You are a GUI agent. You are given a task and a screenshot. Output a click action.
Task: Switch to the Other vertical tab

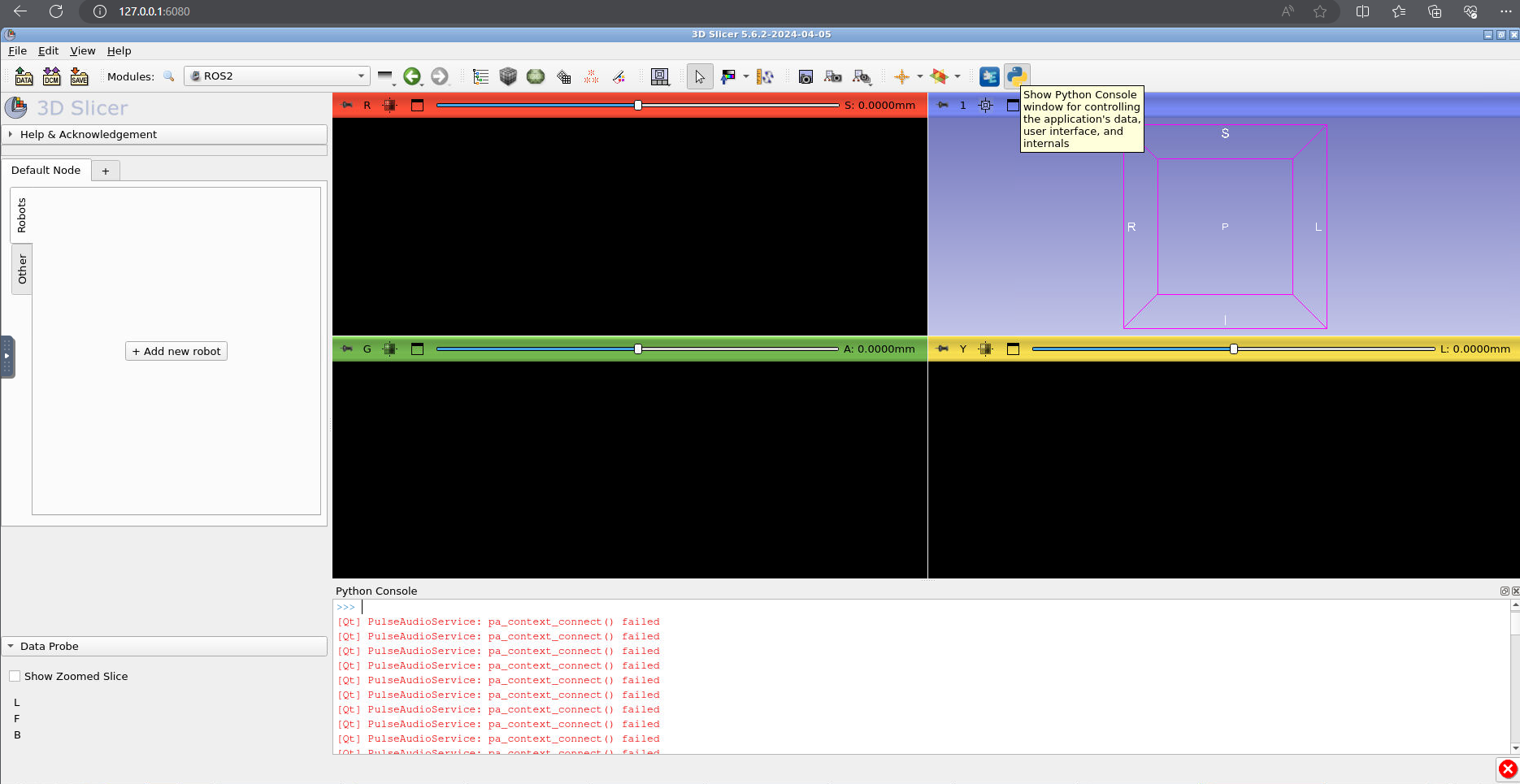click(22, 269)
